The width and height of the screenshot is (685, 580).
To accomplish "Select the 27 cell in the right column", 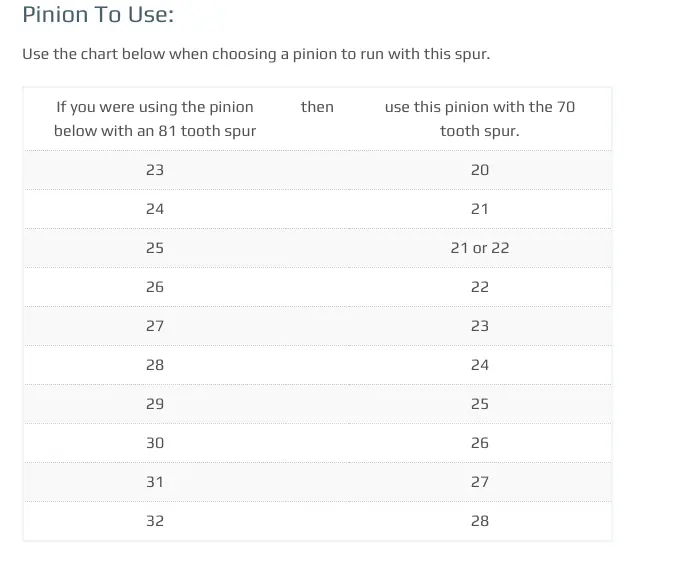I will pos(480,482).
